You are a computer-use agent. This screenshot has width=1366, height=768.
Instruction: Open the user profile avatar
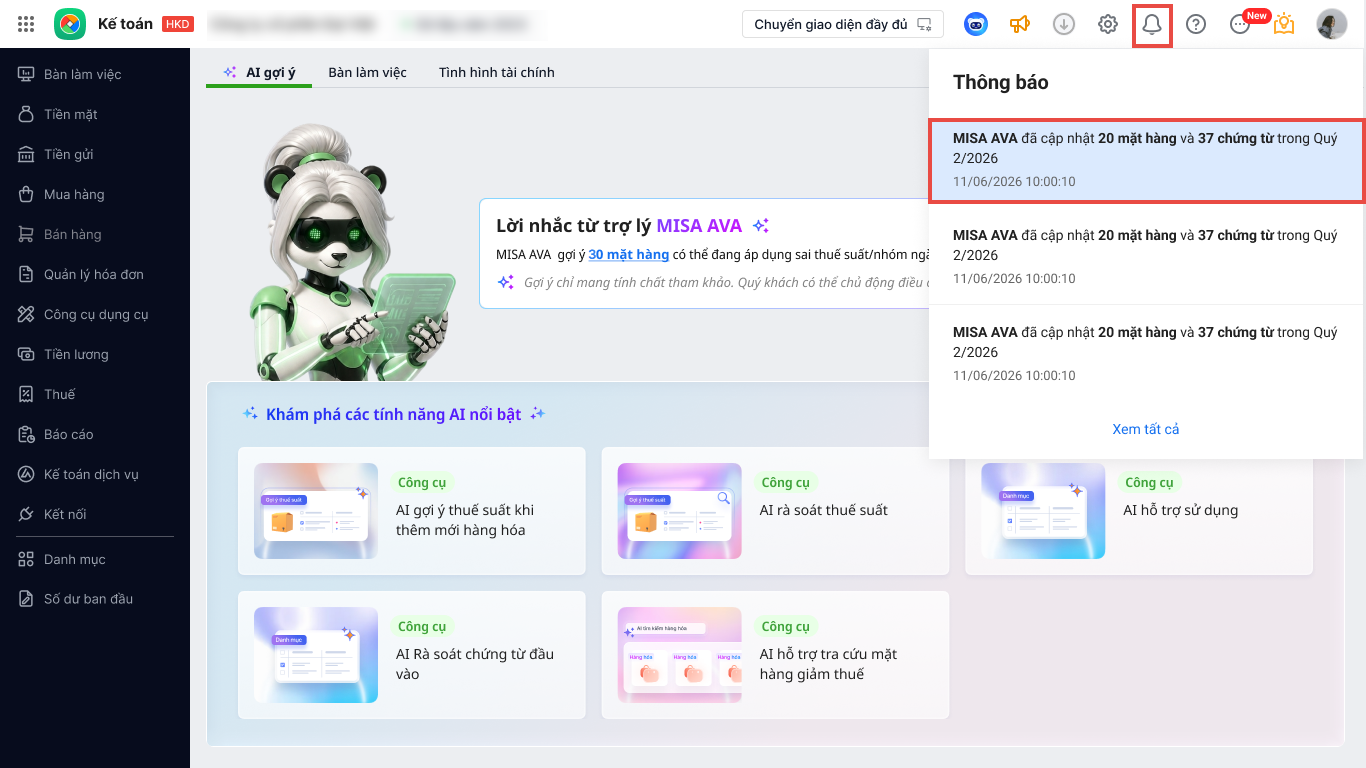point(1332,24)
